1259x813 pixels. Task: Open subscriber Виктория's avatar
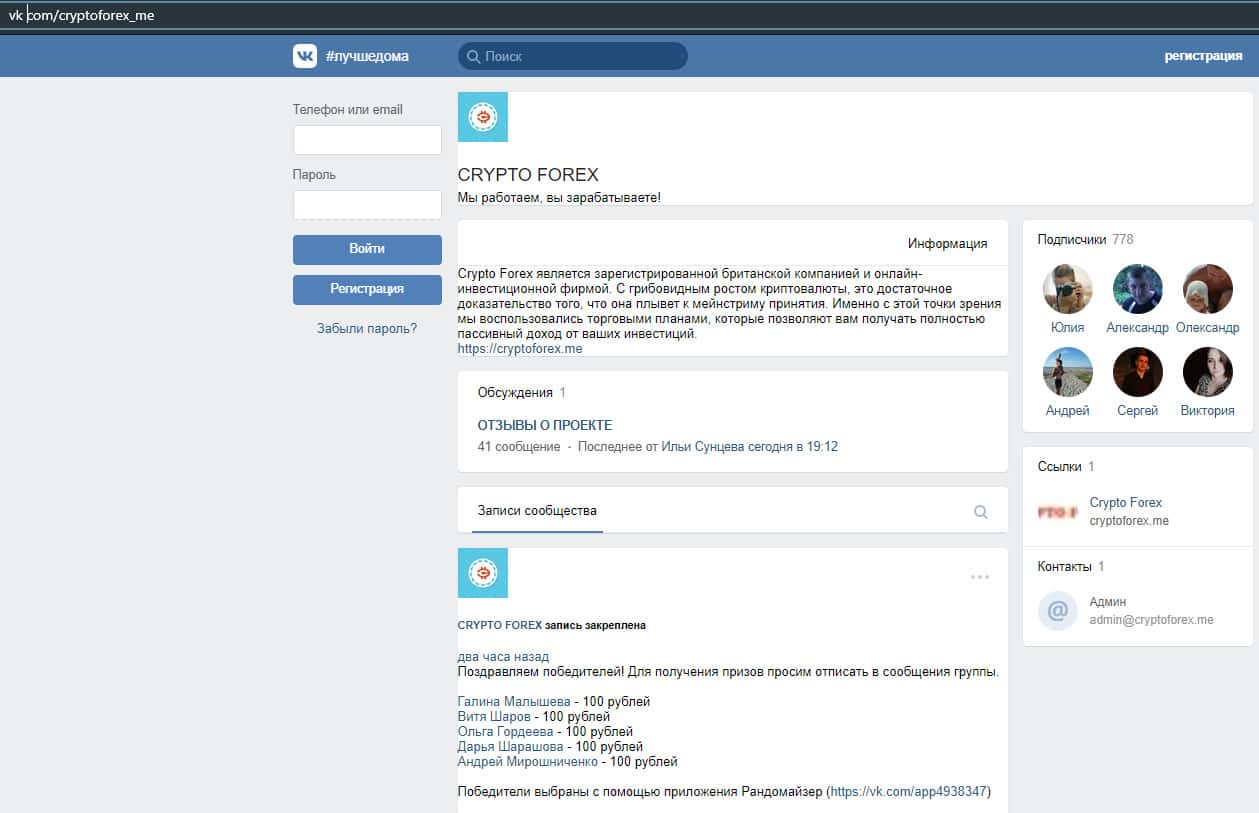coord(1208,372)
